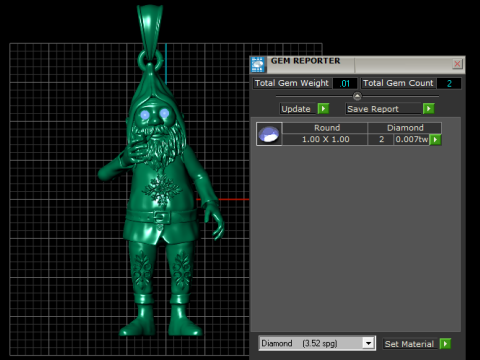Click the Diamond material cell
The width and height of the screenshot is (480, 360).
(x=405, y=128)
